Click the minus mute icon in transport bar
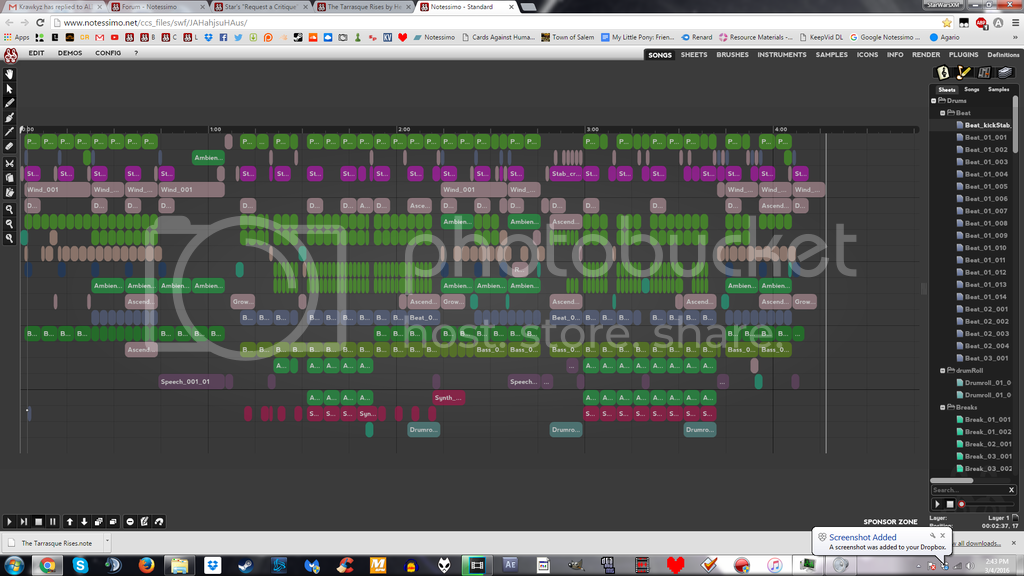Viewport: 1024px width, 576px height. [130, 521]
